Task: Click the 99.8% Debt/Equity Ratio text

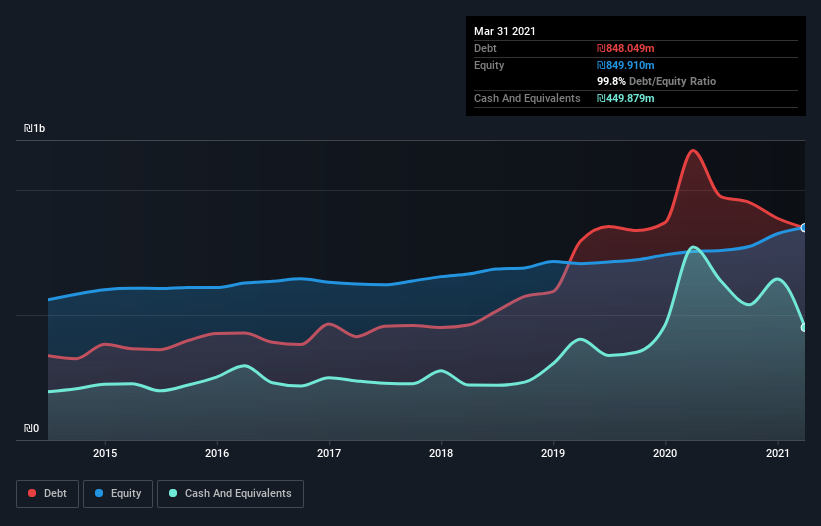Action: tap(657, 81)
